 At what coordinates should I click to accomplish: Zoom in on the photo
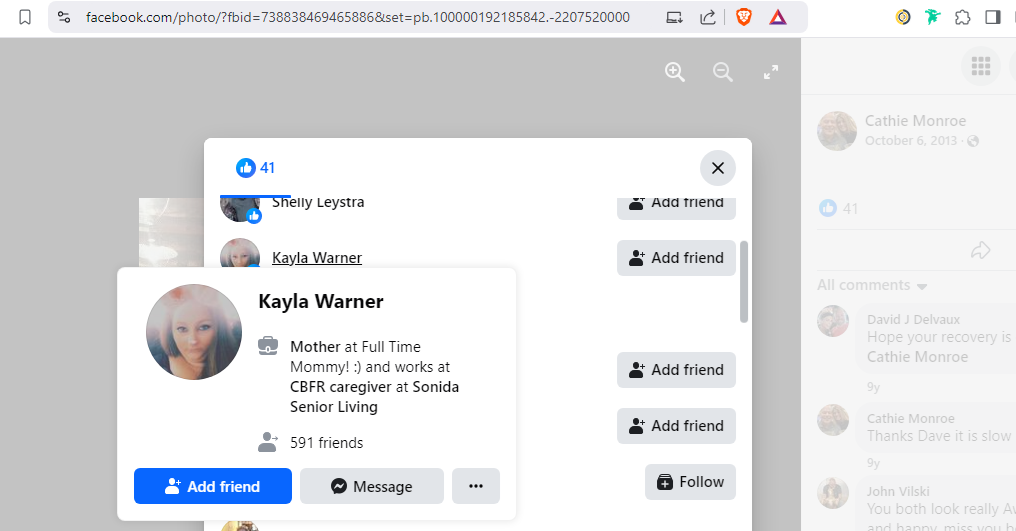(675, 71)
